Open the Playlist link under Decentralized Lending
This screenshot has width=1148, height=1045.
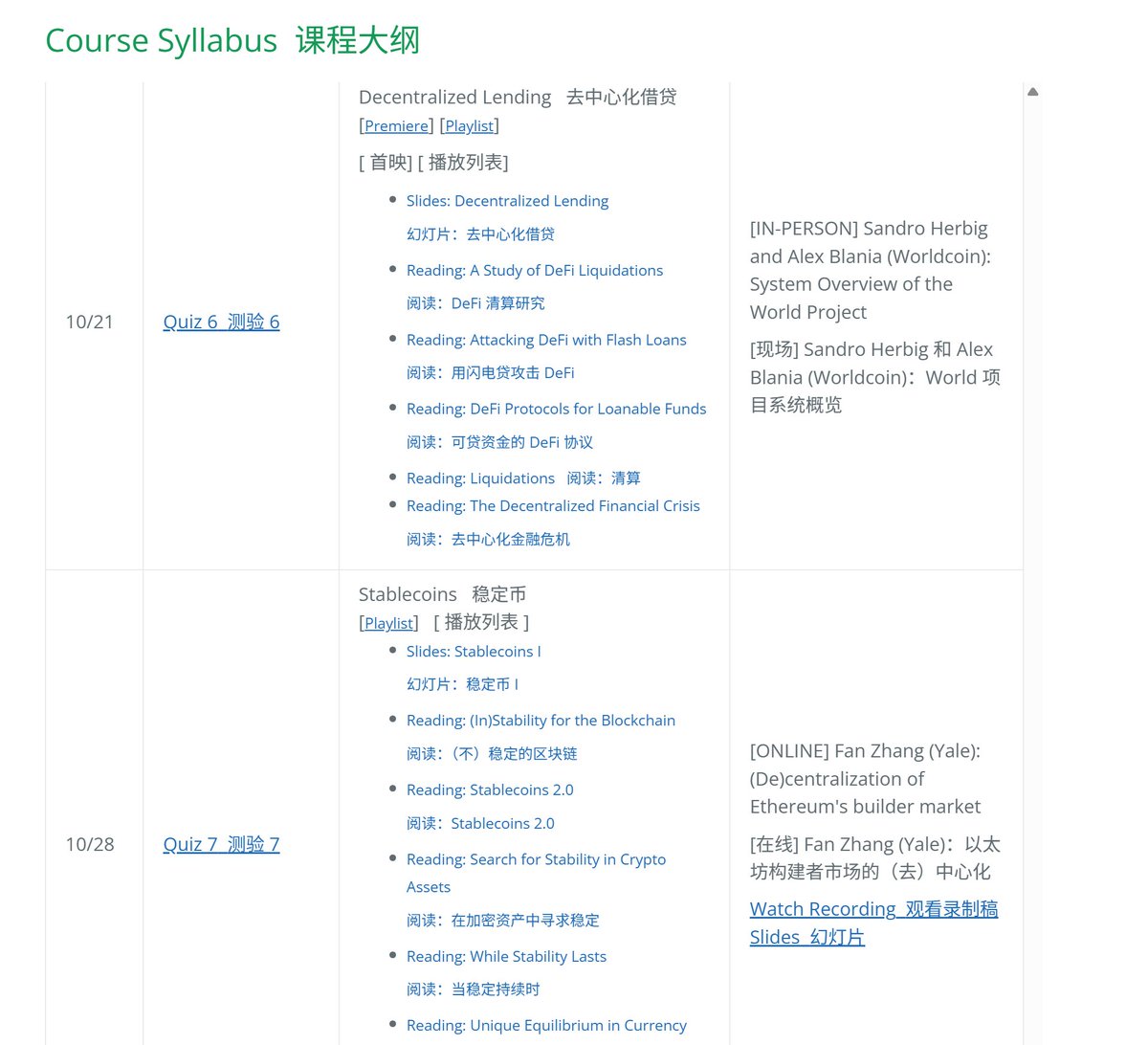(469, 125)
